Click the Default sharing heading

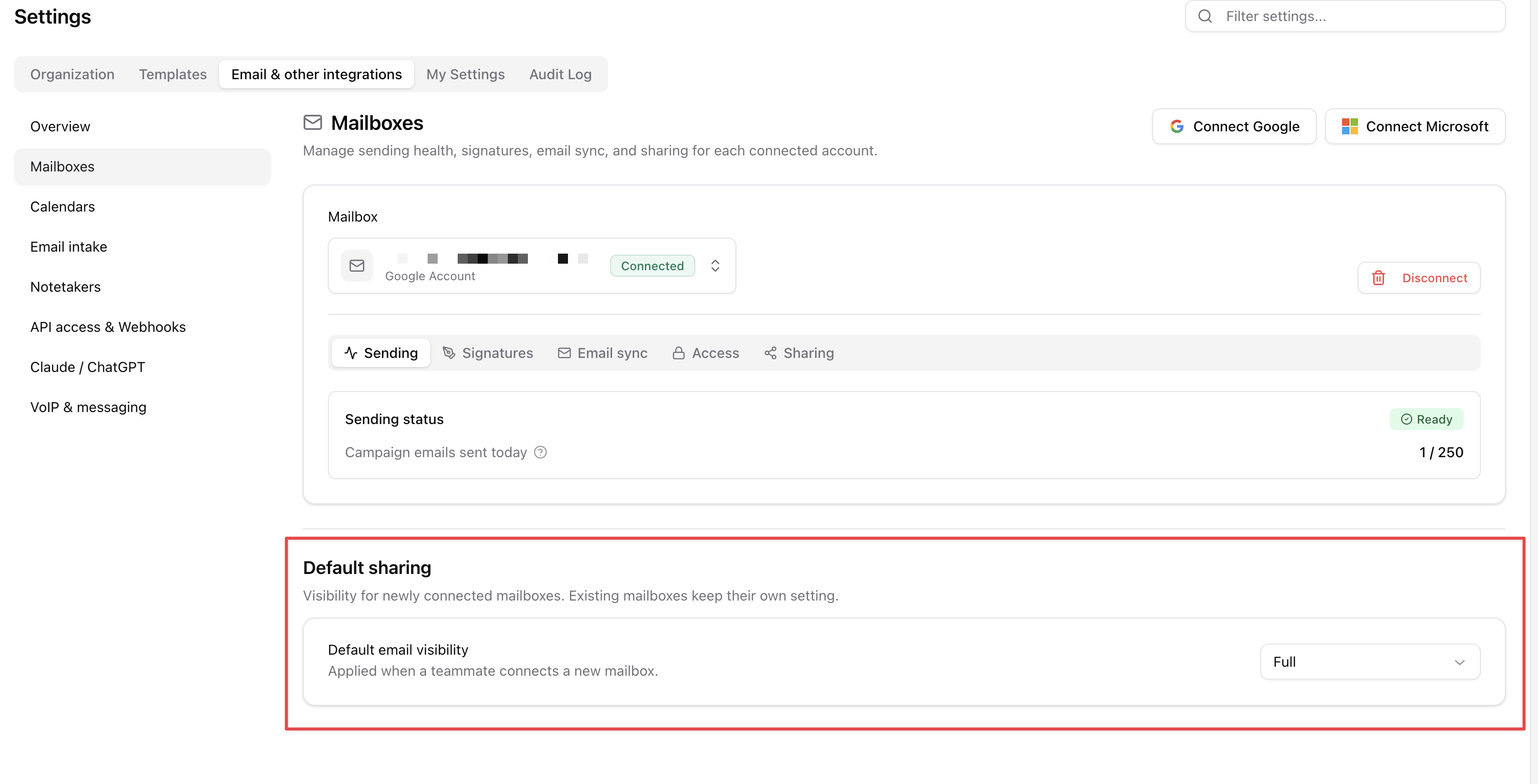[366, 567]
